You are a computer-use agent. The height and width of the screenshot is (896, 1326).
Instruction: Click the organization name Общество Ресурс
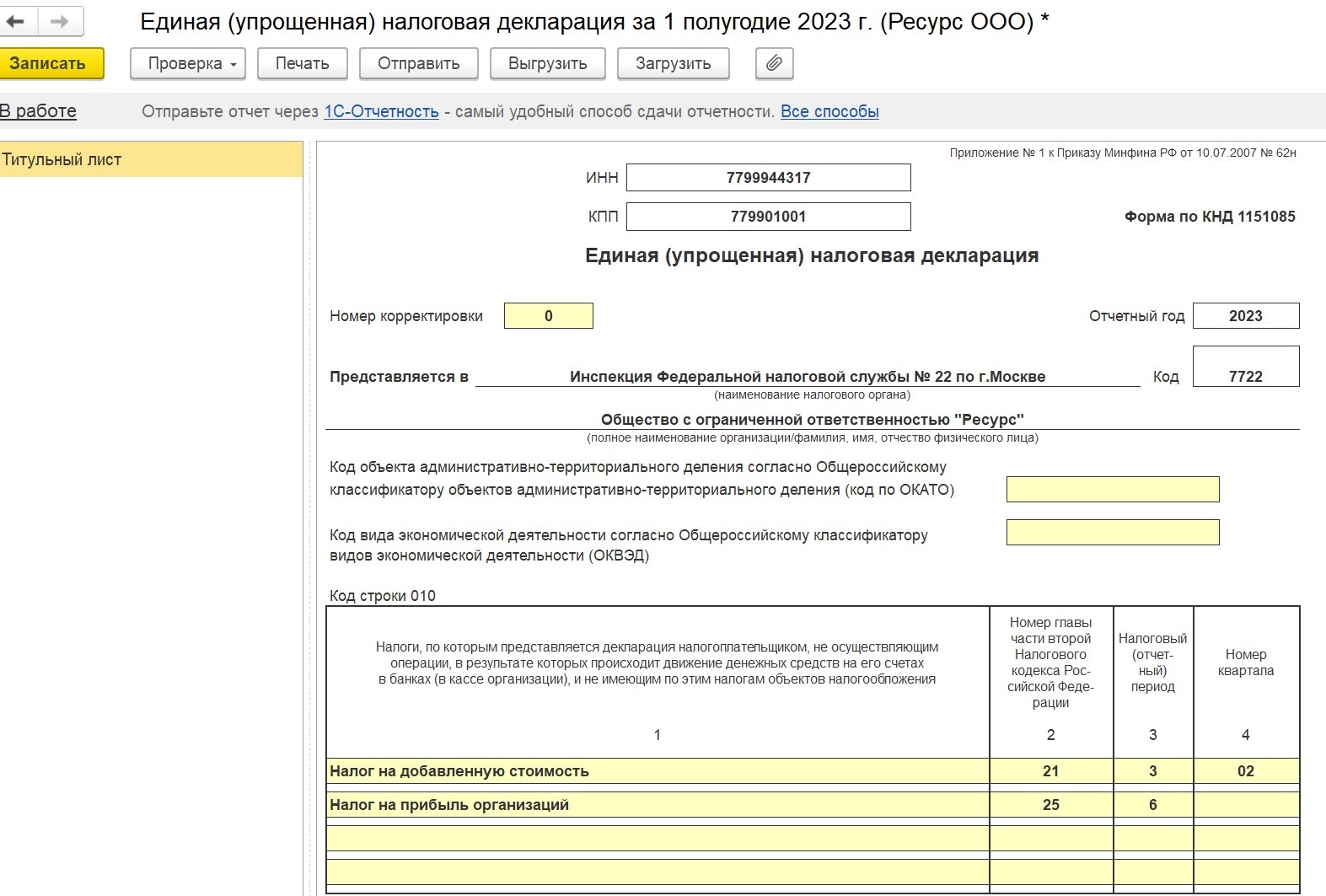tap(813, 419)
